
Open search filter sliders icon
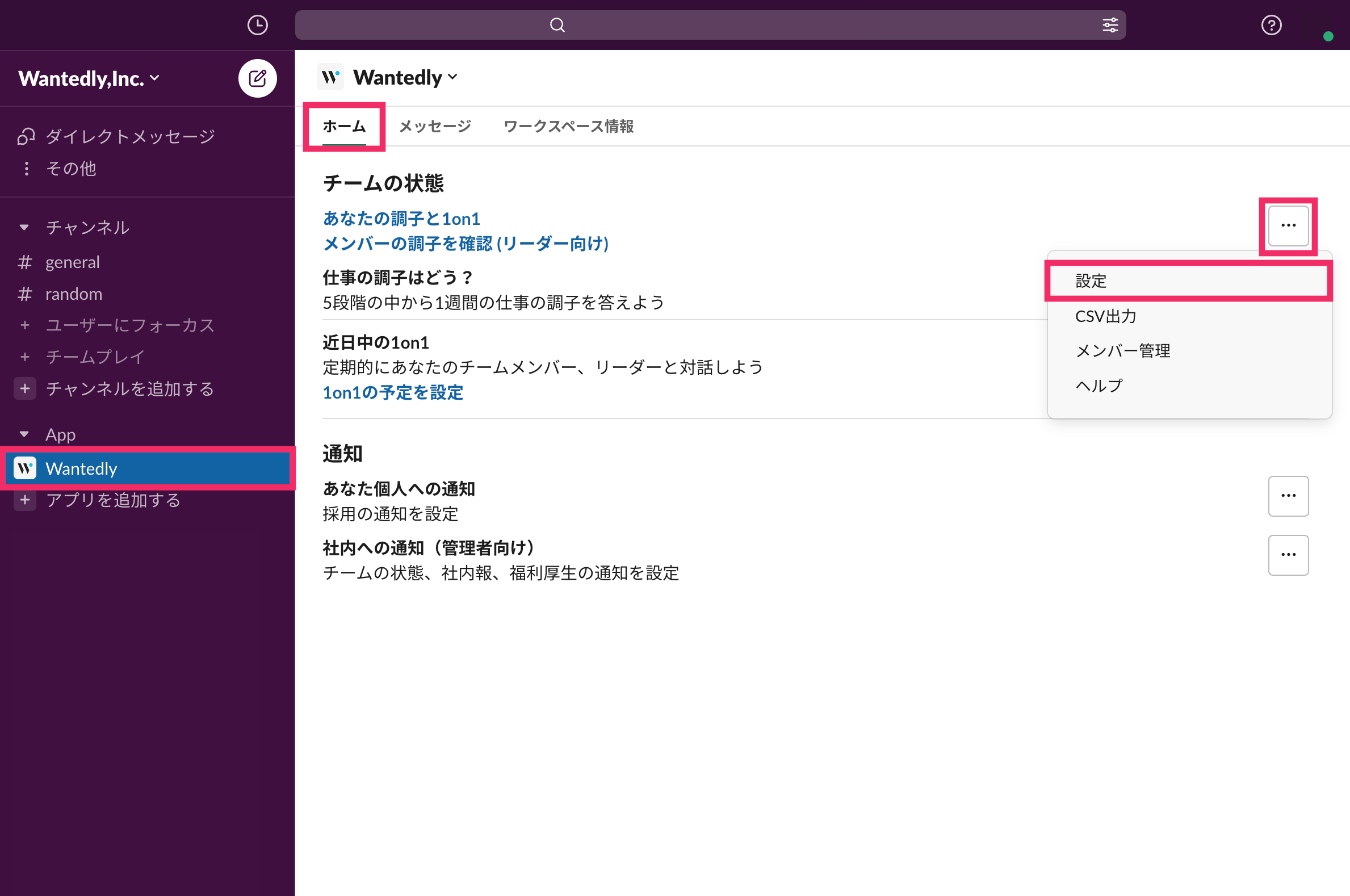click(x=1110, y=25)
